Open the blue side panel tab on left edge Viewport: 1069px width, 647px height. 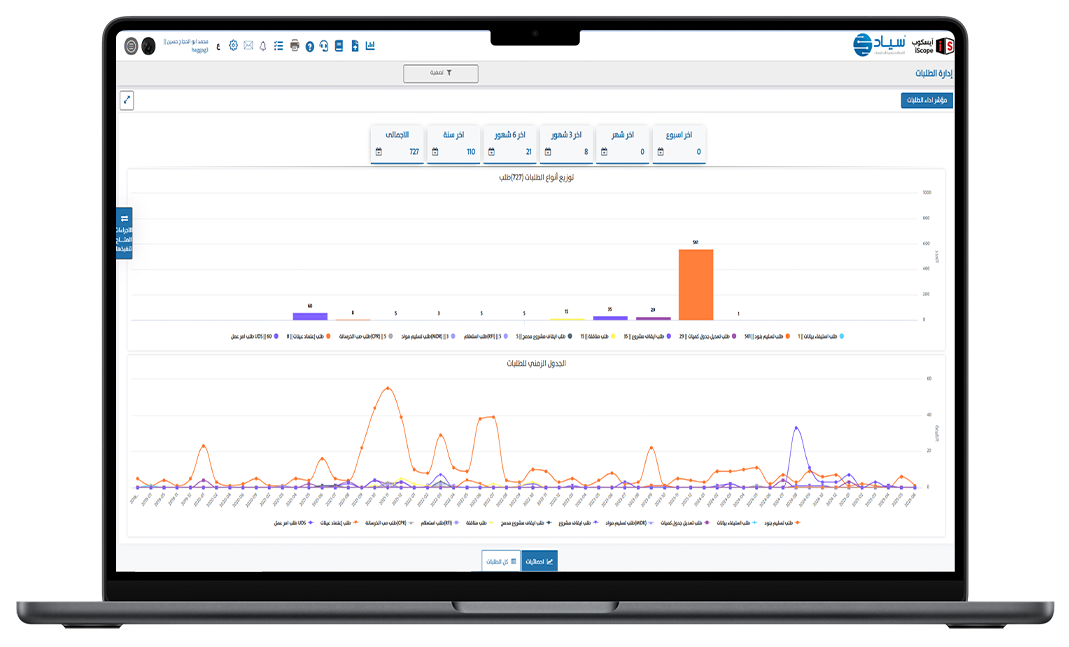[x=124, y=233]
